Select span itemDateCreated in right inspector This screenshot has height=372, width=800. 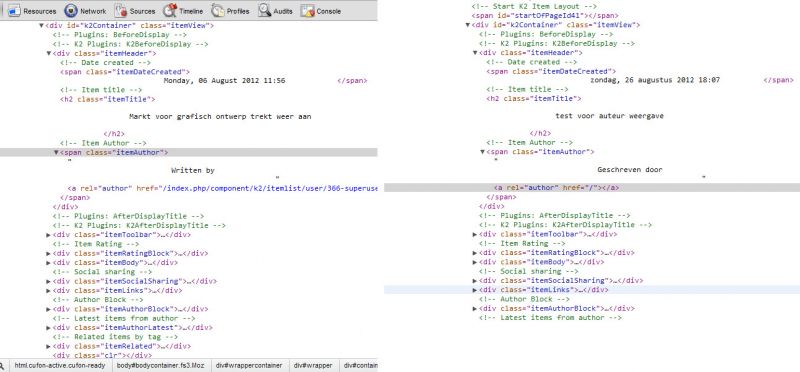point(551,71)
